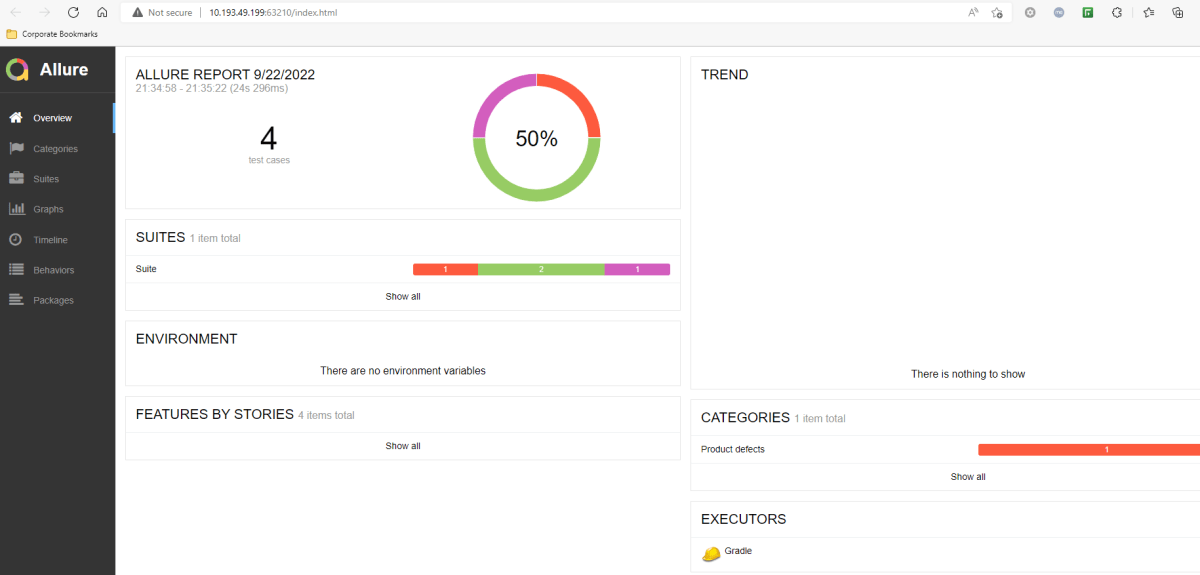Add page to favorites star icon
Viewport: 1200px width, 575px height.
[997, 12]
